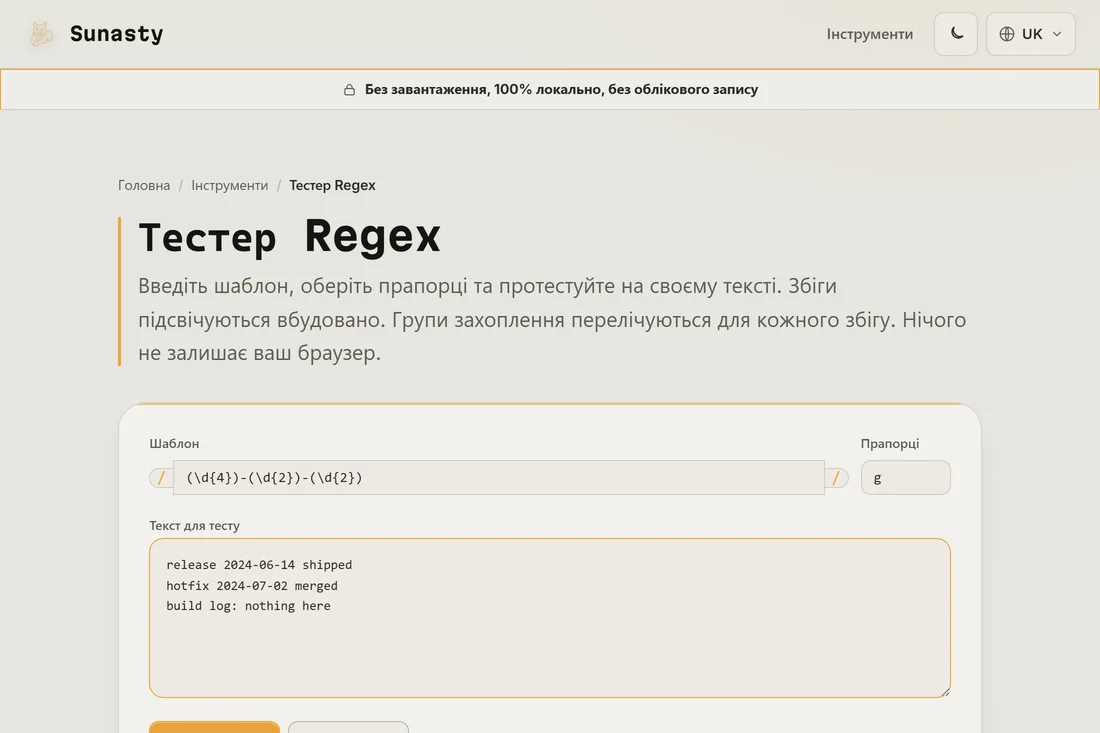Focus the Шаблон regex pattern field
The height and width of the screenshot is (733, 1100).
498,478
